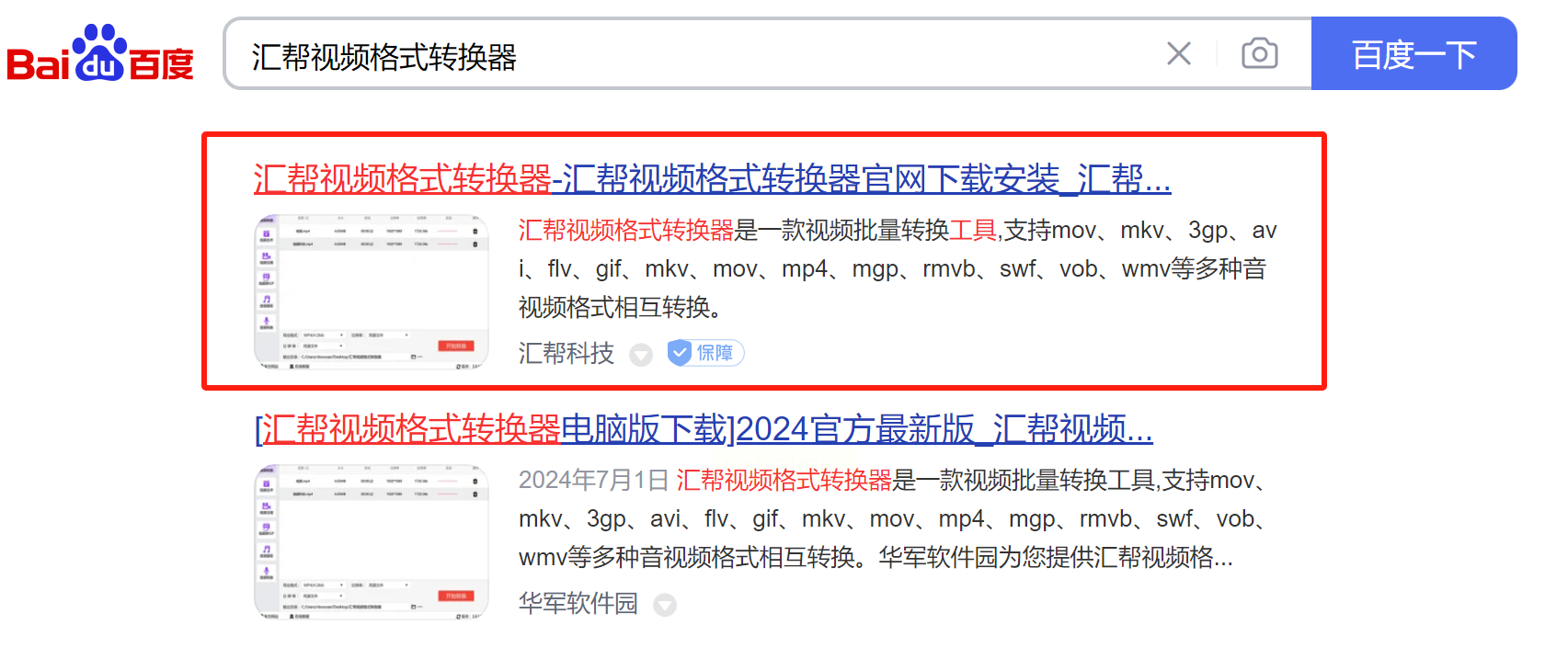Click first result description starting 汇帮视频格式转换器是一款
1568x659 pixels.
[x=898, y=268]
